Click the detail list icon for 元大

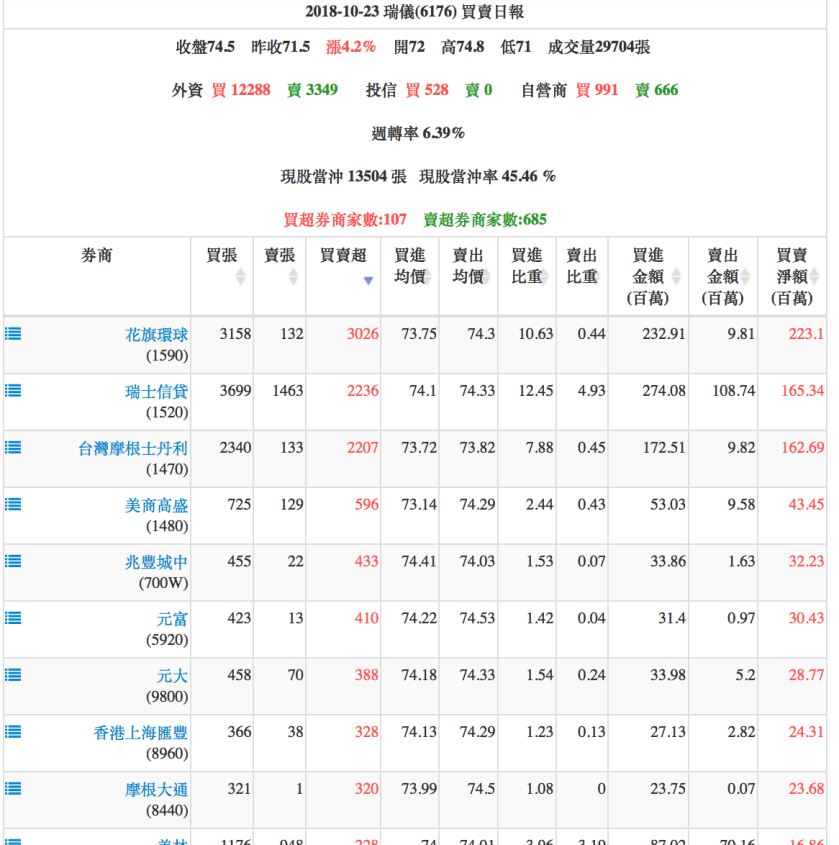coord(12,675)
